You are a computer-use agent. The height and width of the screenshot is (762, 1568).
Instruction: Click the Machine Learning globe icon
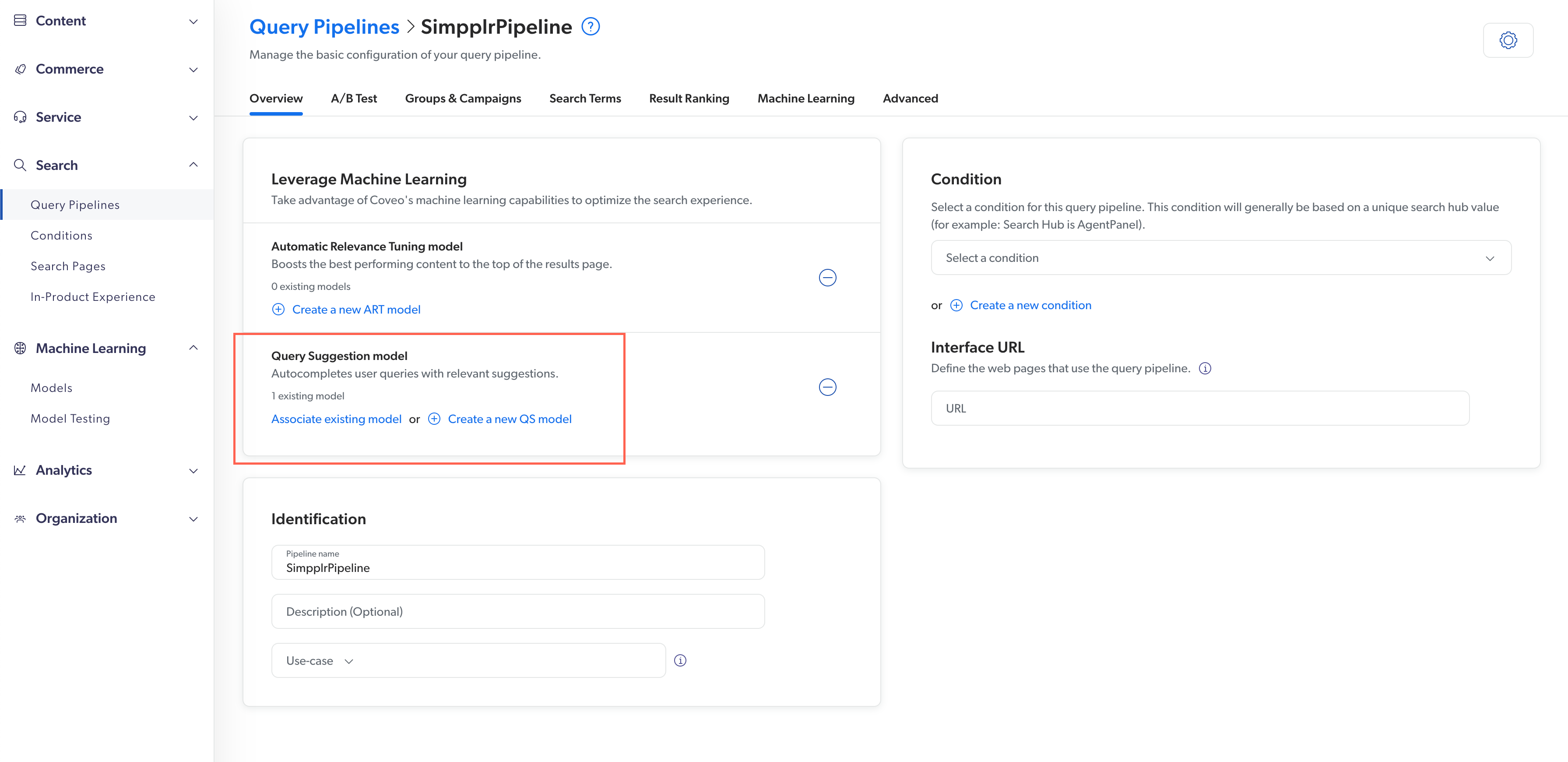(20, 348)
